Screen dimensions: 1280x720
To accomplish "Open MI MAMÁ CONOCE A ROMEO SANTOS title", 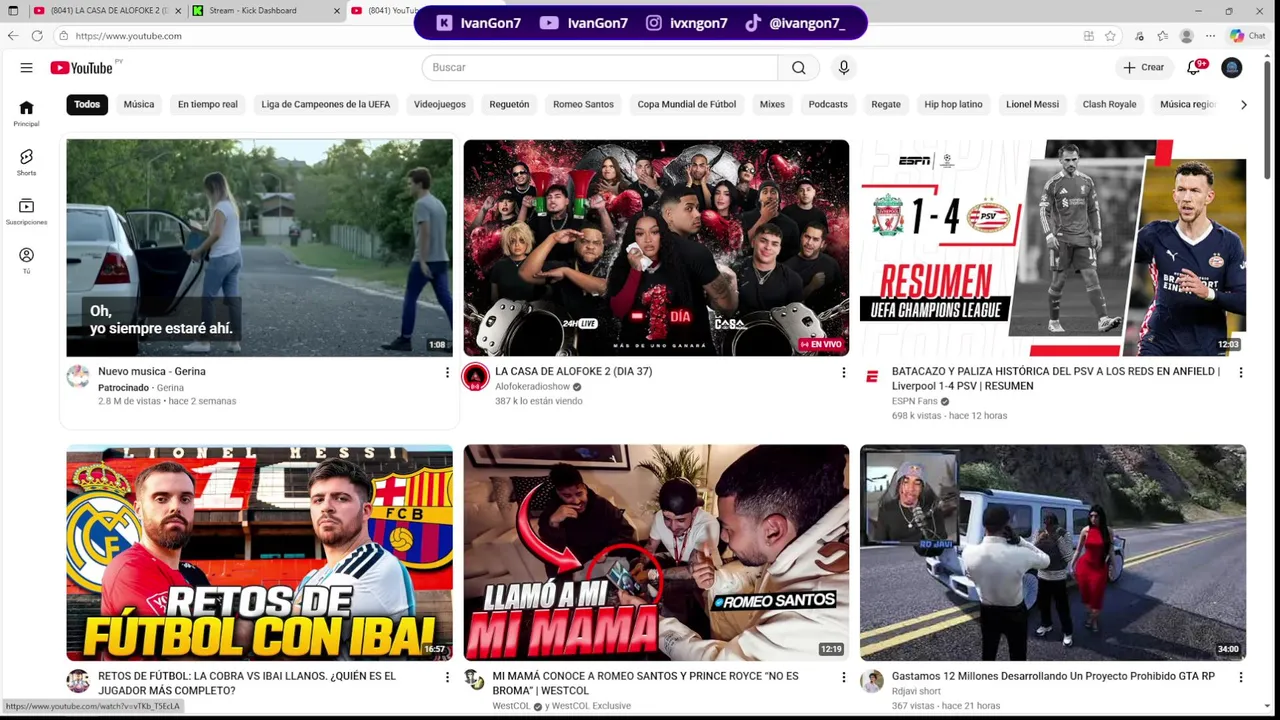I will (x=645, y=683).
